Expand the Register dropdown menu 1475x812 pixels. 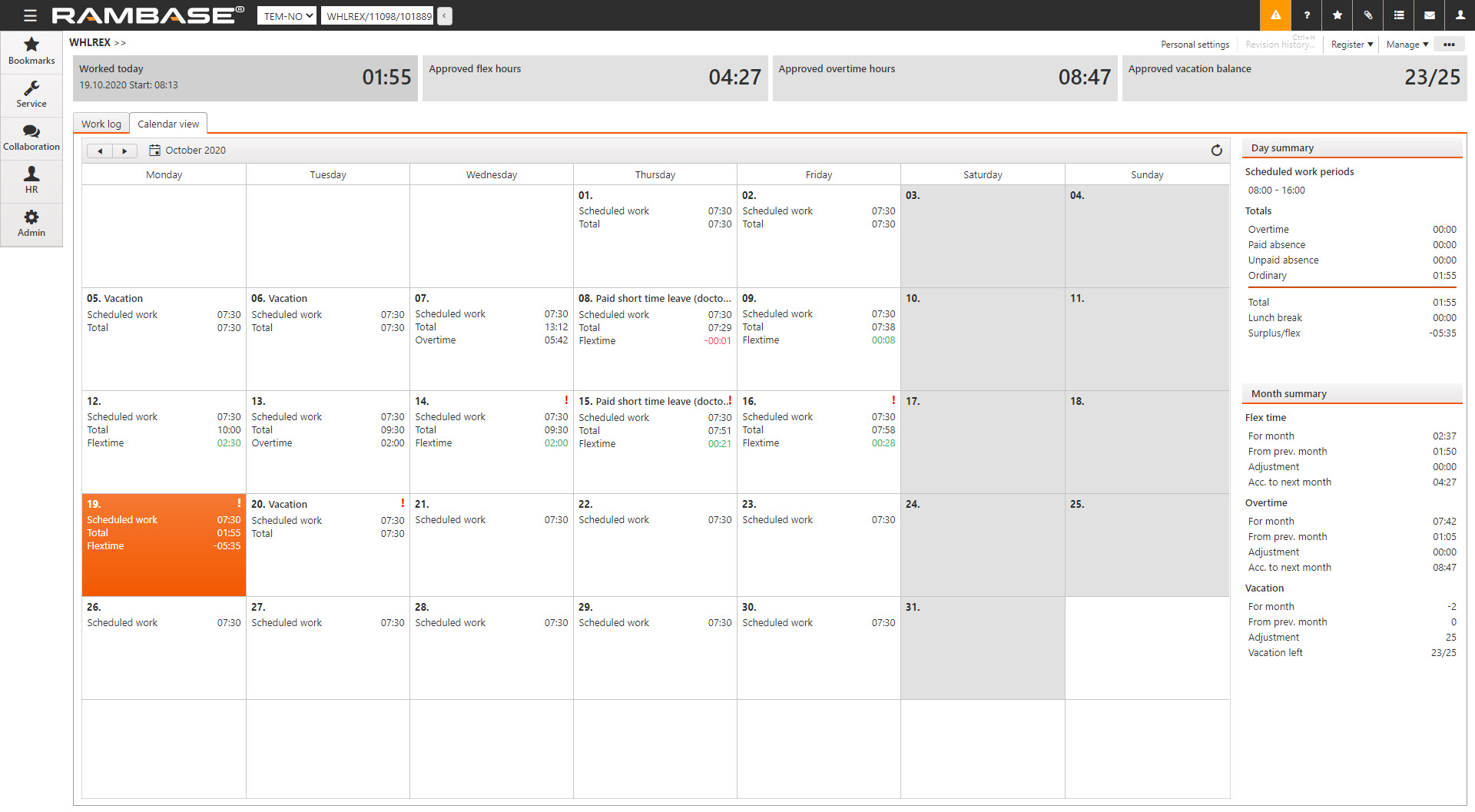click(x=1351, y=45)
